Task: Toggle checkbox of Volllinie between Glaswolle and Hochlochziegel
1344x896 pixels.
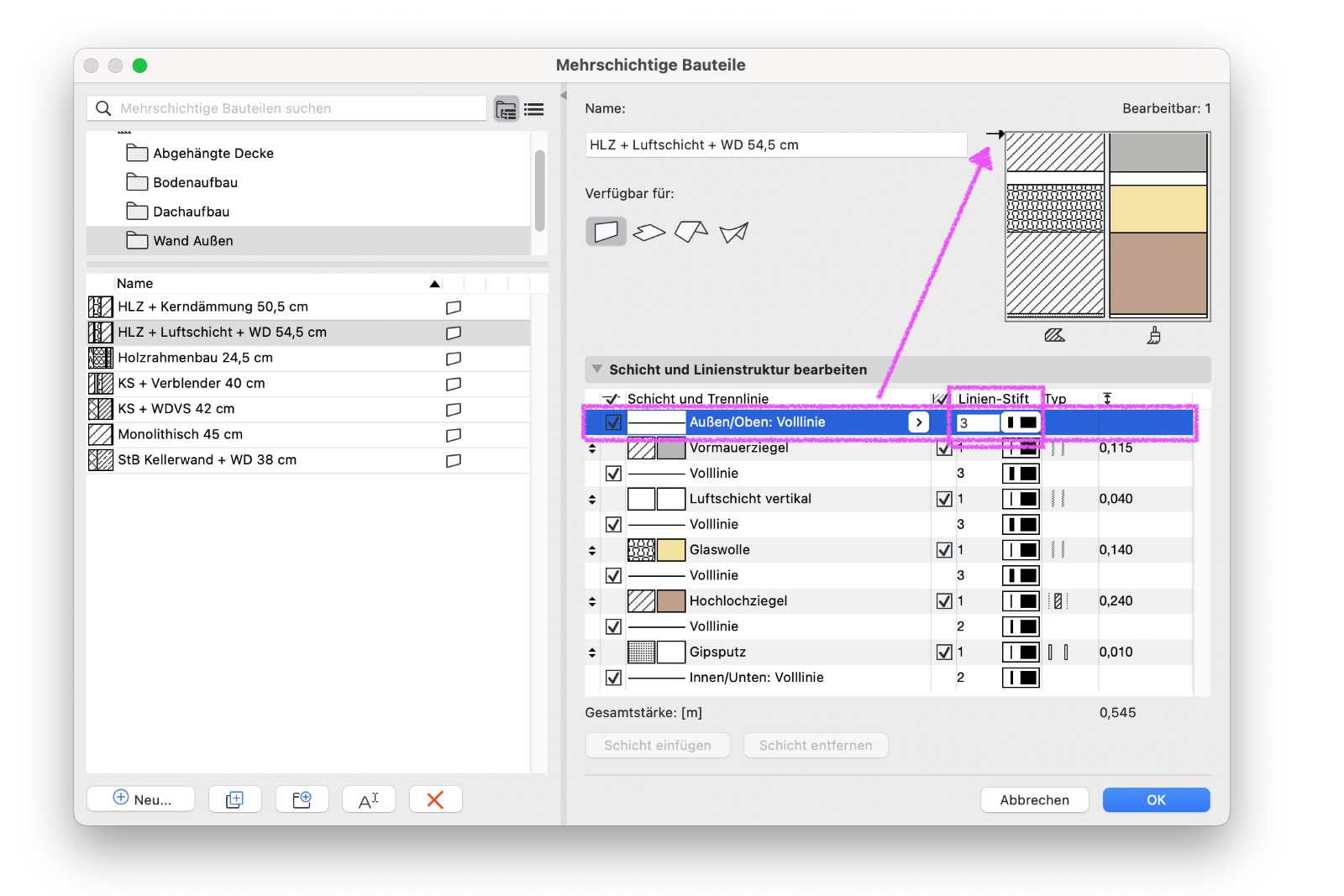Action: 614,576
